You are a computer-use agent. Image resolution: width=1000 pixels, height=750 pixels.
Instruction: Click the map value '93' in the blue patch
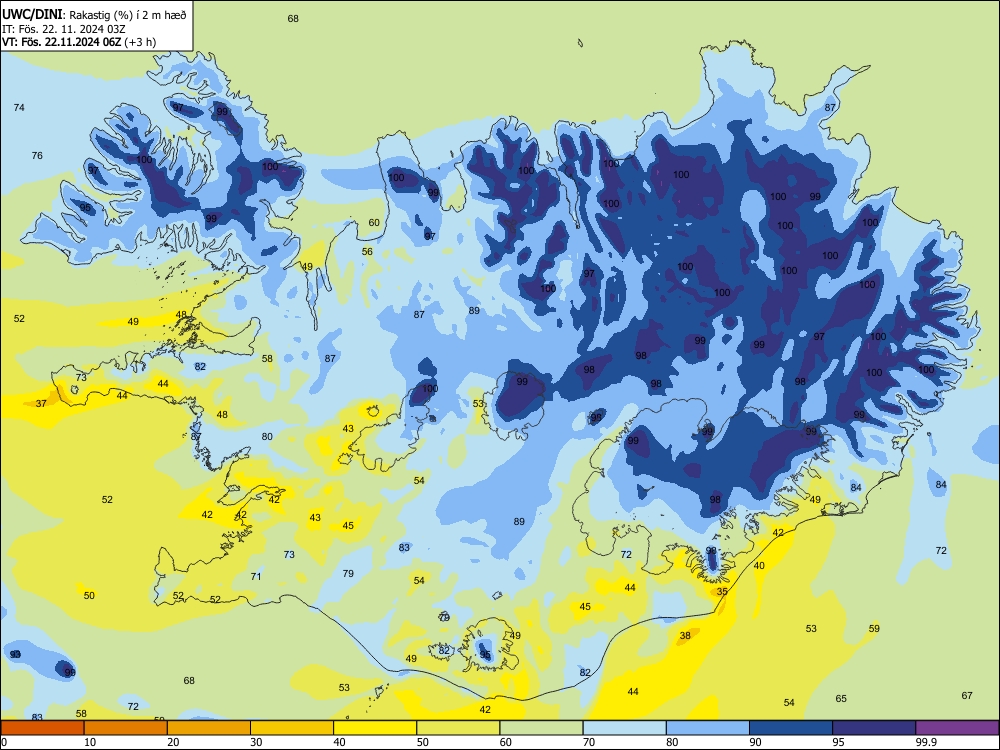tap(15, 654)
